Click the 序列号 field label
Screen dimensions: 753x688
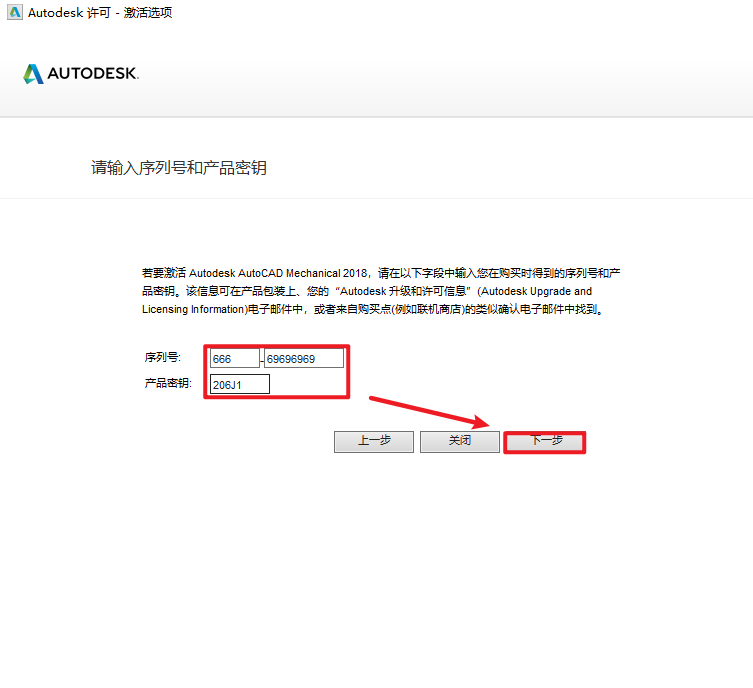click(x=163, y=358)
